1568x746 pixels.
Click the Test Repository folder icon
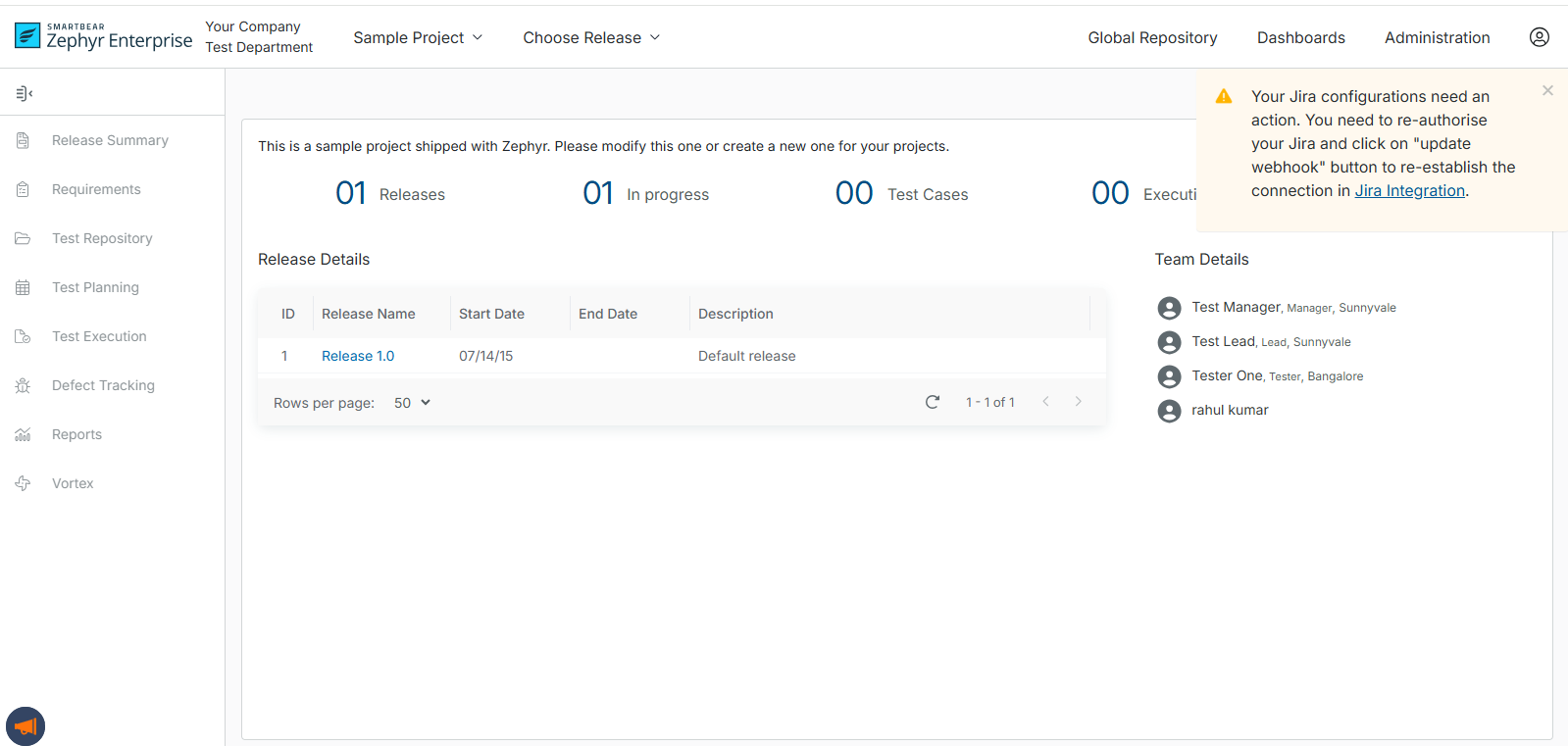[23, 238]
